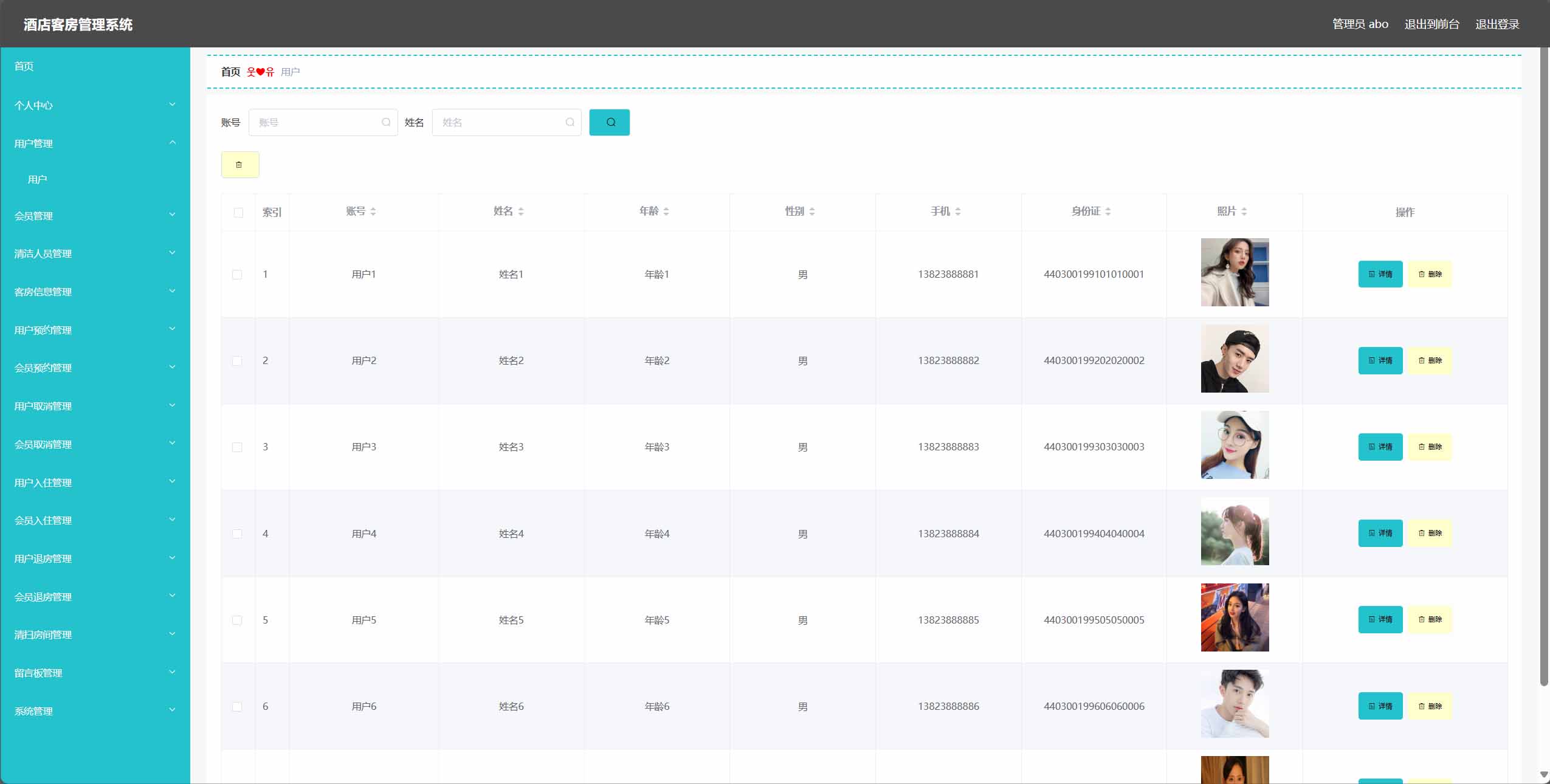1550x784 pixels.
Task: Sort table by 照片 column arrows
Action: (1244, 211)
